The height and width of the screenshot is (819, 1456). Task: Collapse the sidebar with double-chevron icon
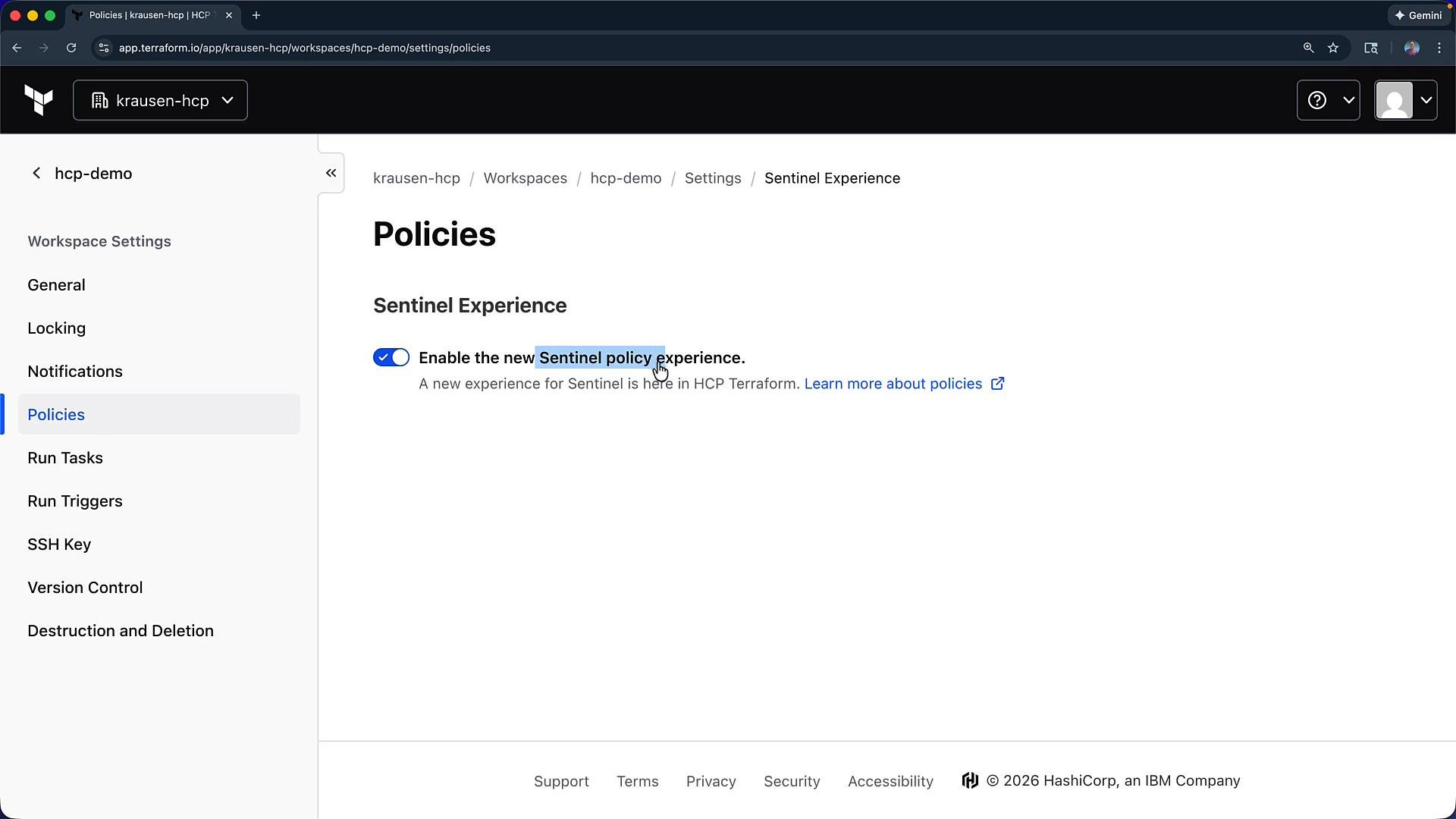click(331, 173)
